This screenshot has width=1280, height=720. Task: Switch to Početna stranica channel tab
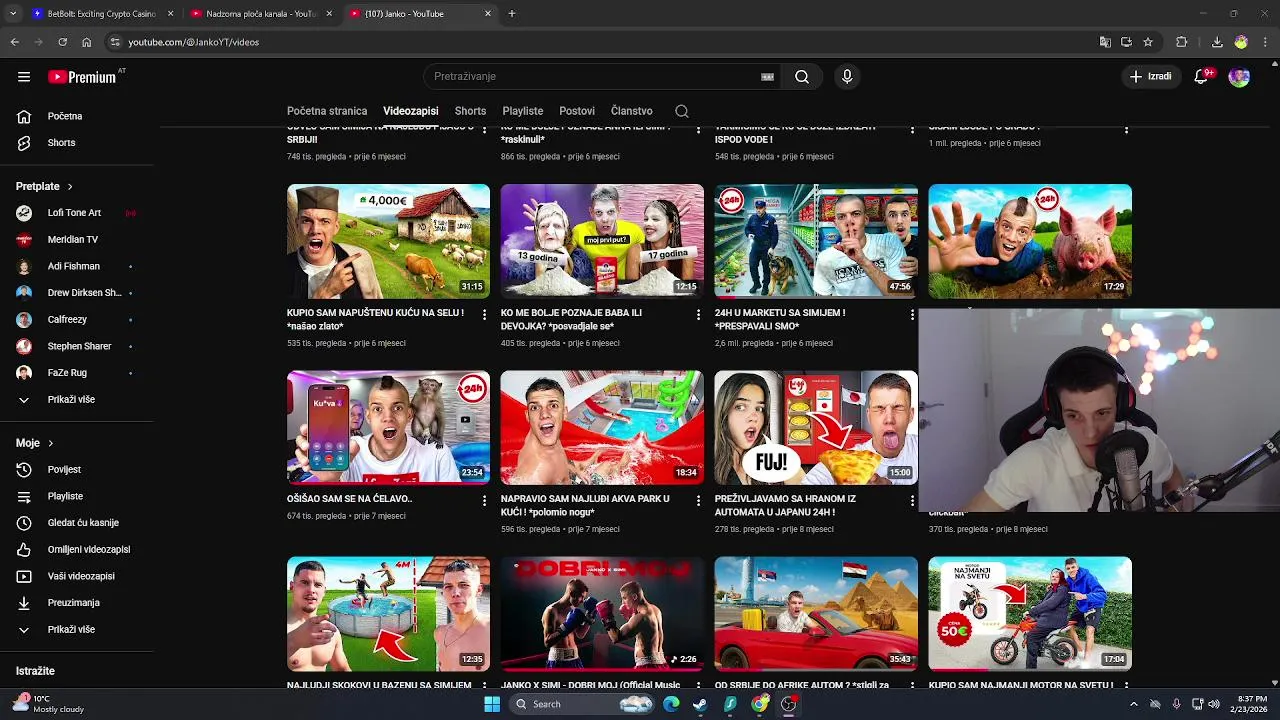(x=327, y=111)
